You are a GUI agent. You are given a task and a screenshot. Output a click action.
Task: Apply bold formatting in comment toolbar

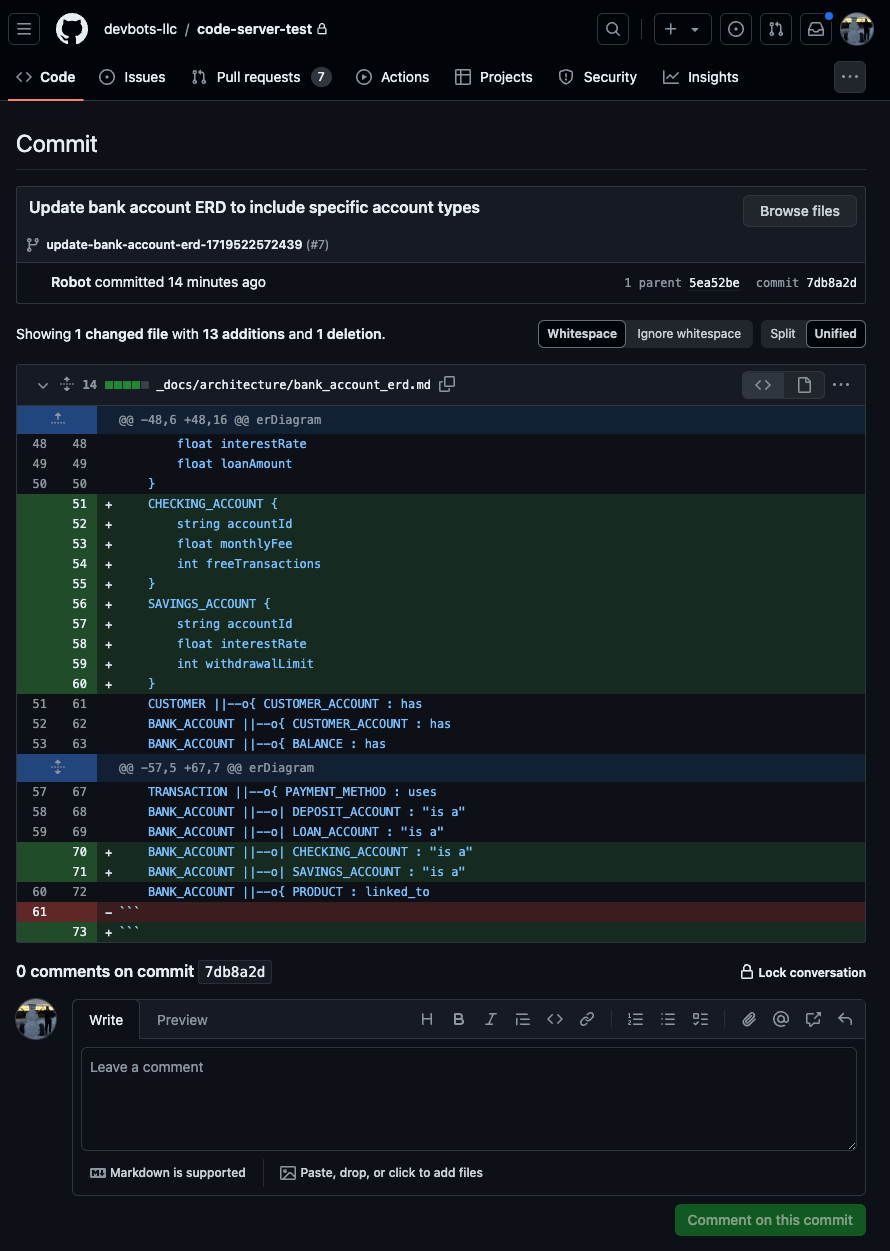pyautogui.click(x=459, y=1019)
